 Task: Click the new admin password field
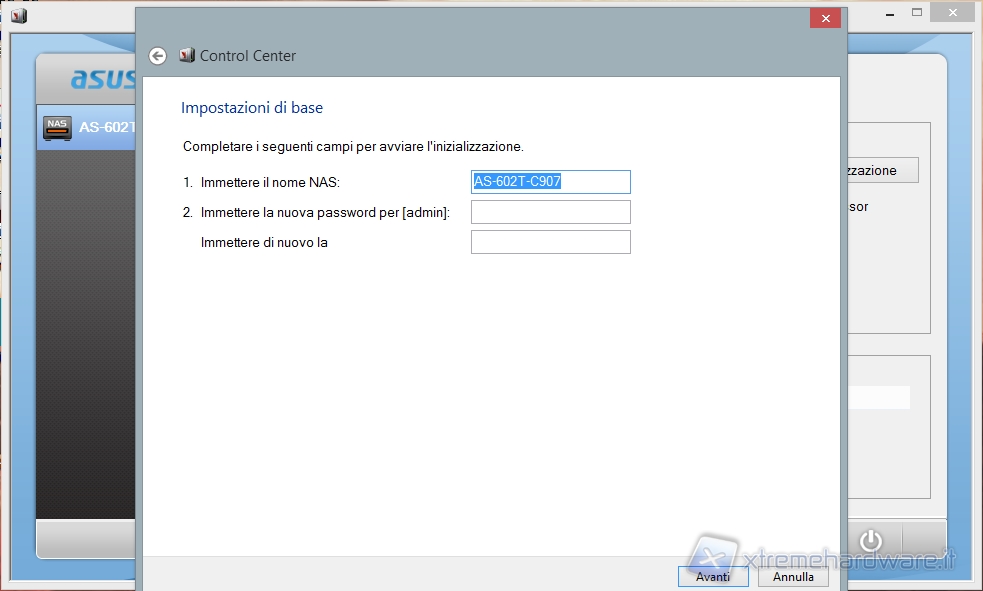click(550, 212)
